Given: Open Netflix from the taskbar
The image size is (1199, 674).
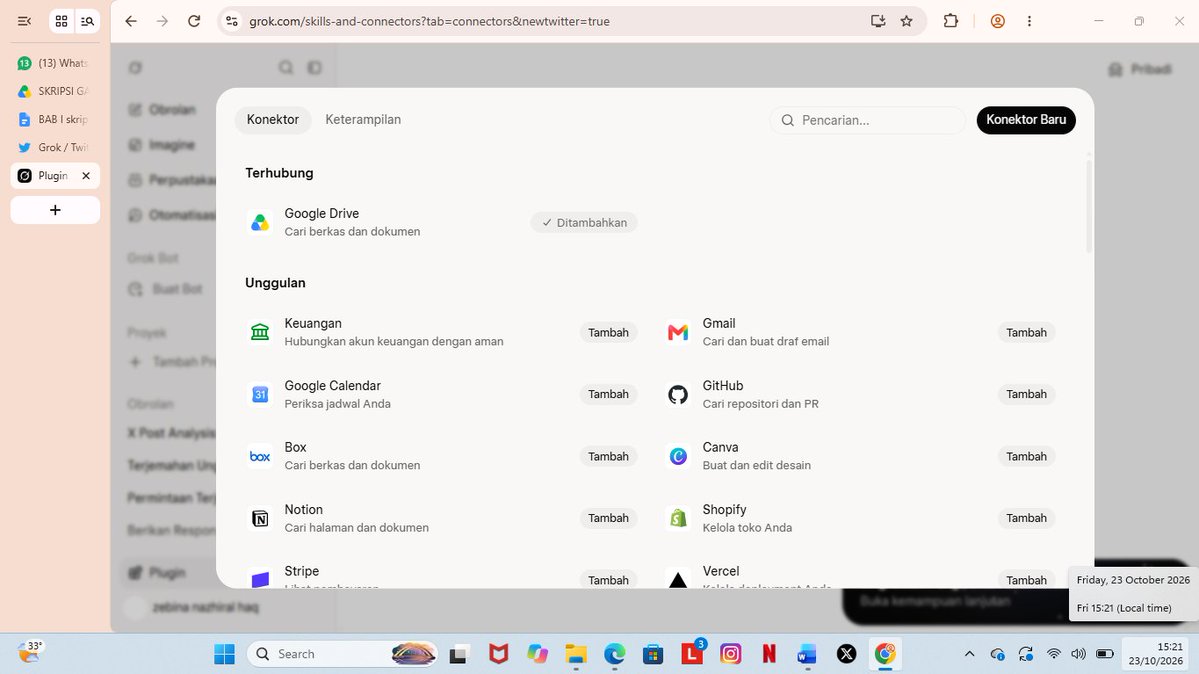Looking at the screenshot, I should click(769, 653).
